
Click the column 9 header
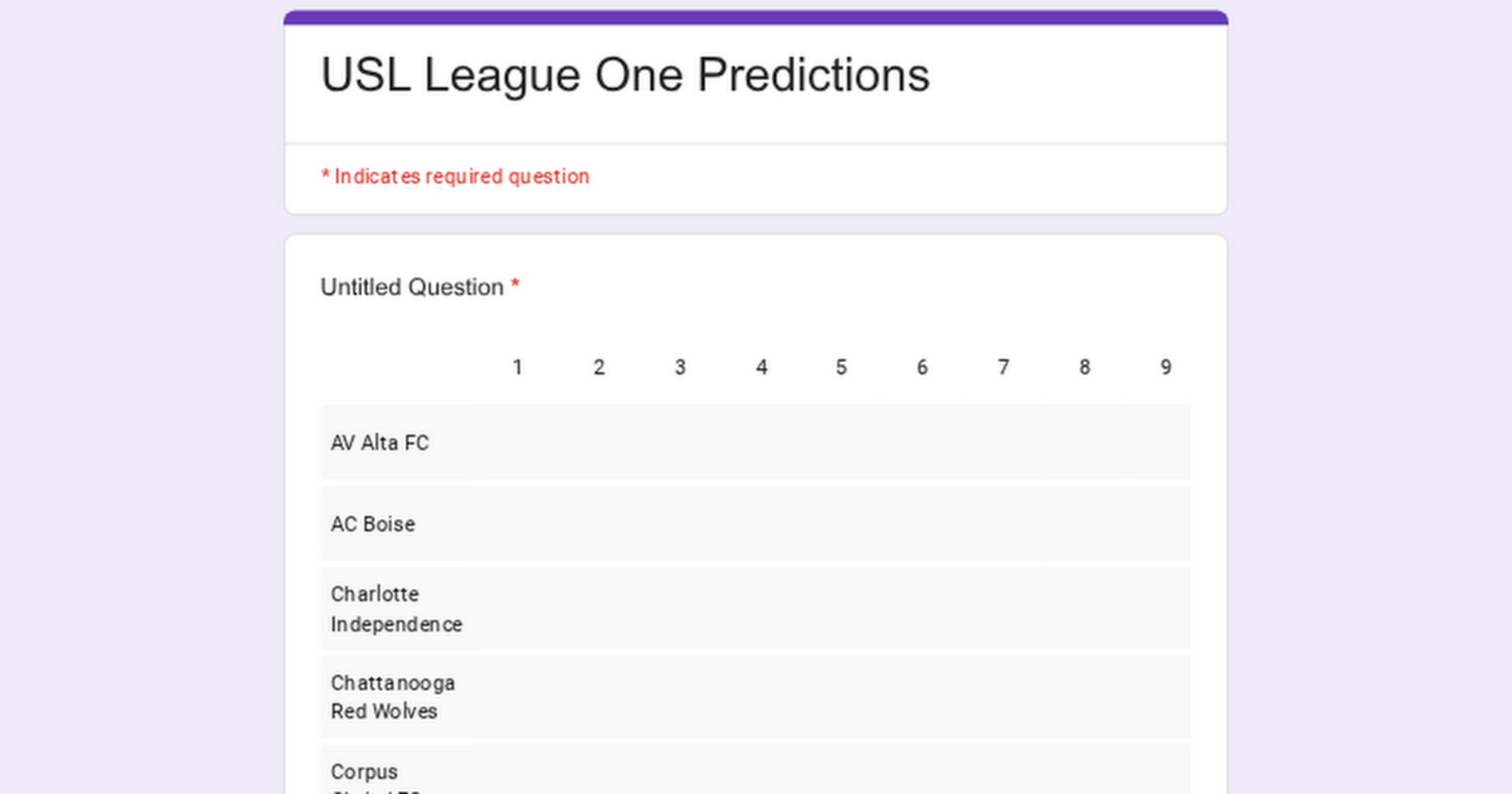1166,368
